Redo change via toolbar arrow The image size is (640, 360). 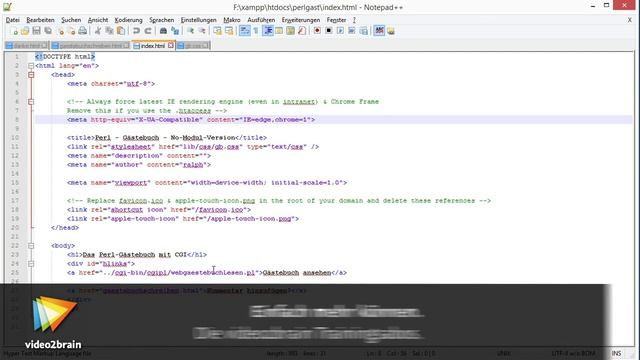point(148,31)
